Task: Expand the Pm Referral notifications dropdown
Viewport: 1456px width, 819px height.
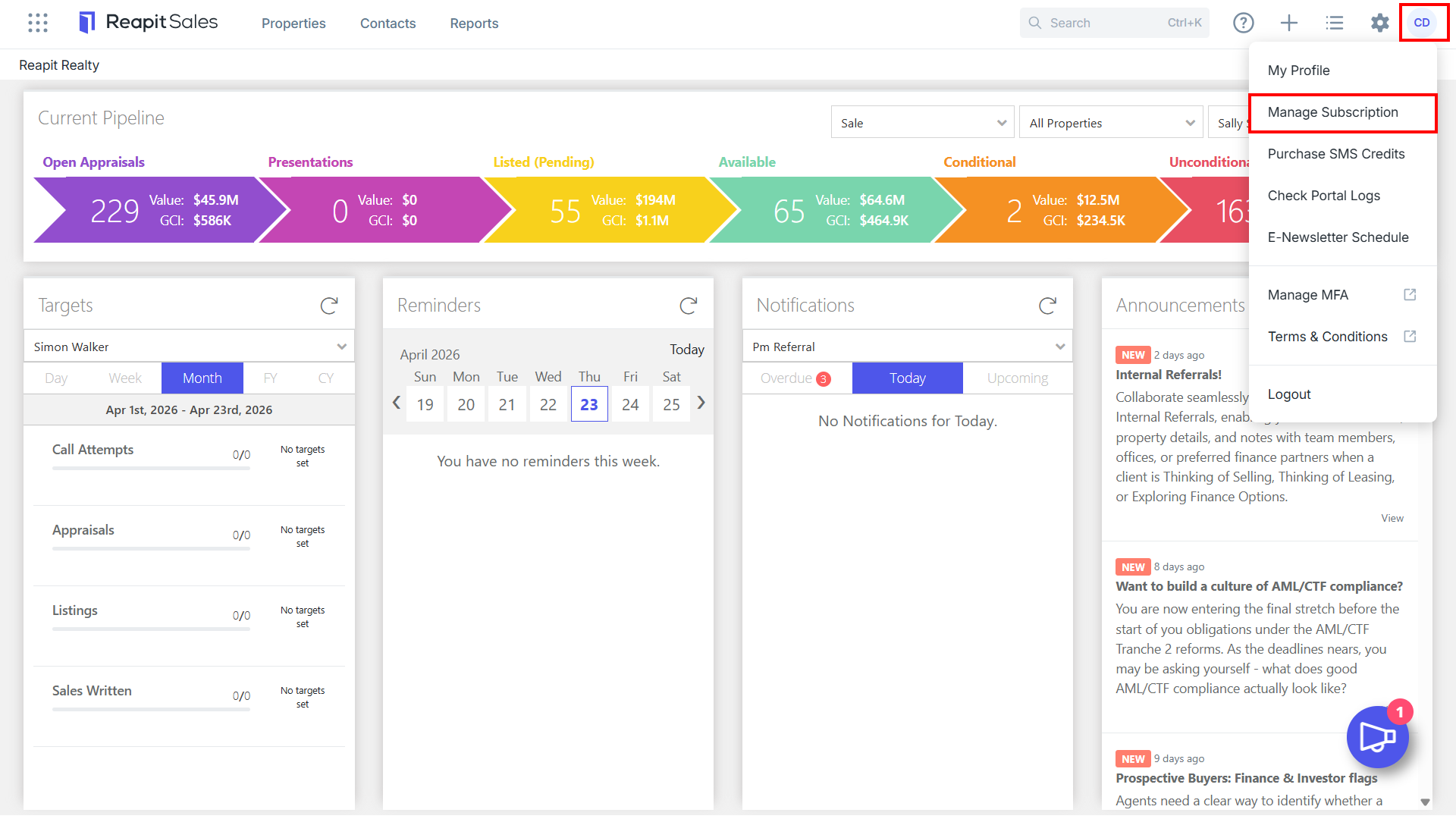Action: tap(908, 347)
